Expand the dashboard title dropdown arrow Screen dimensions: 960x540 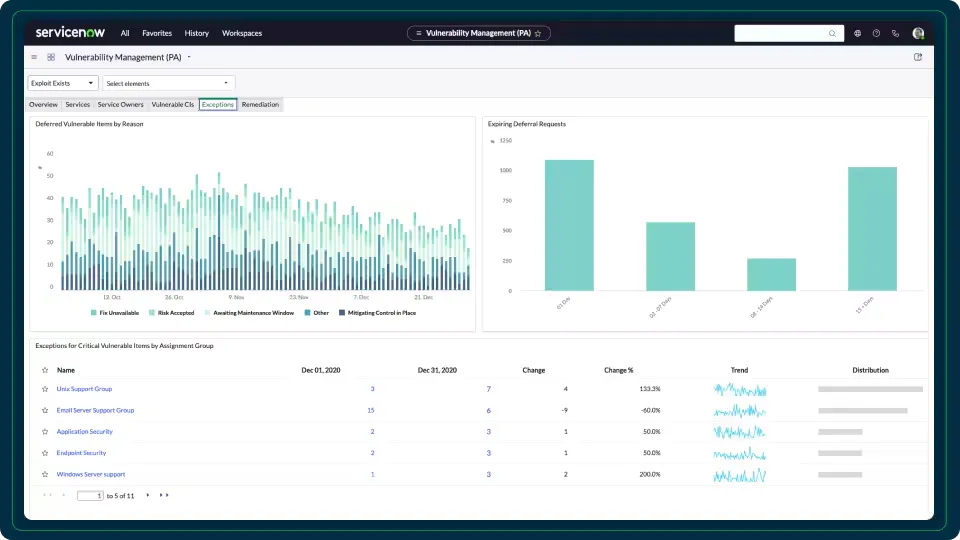tap(189, 57)
